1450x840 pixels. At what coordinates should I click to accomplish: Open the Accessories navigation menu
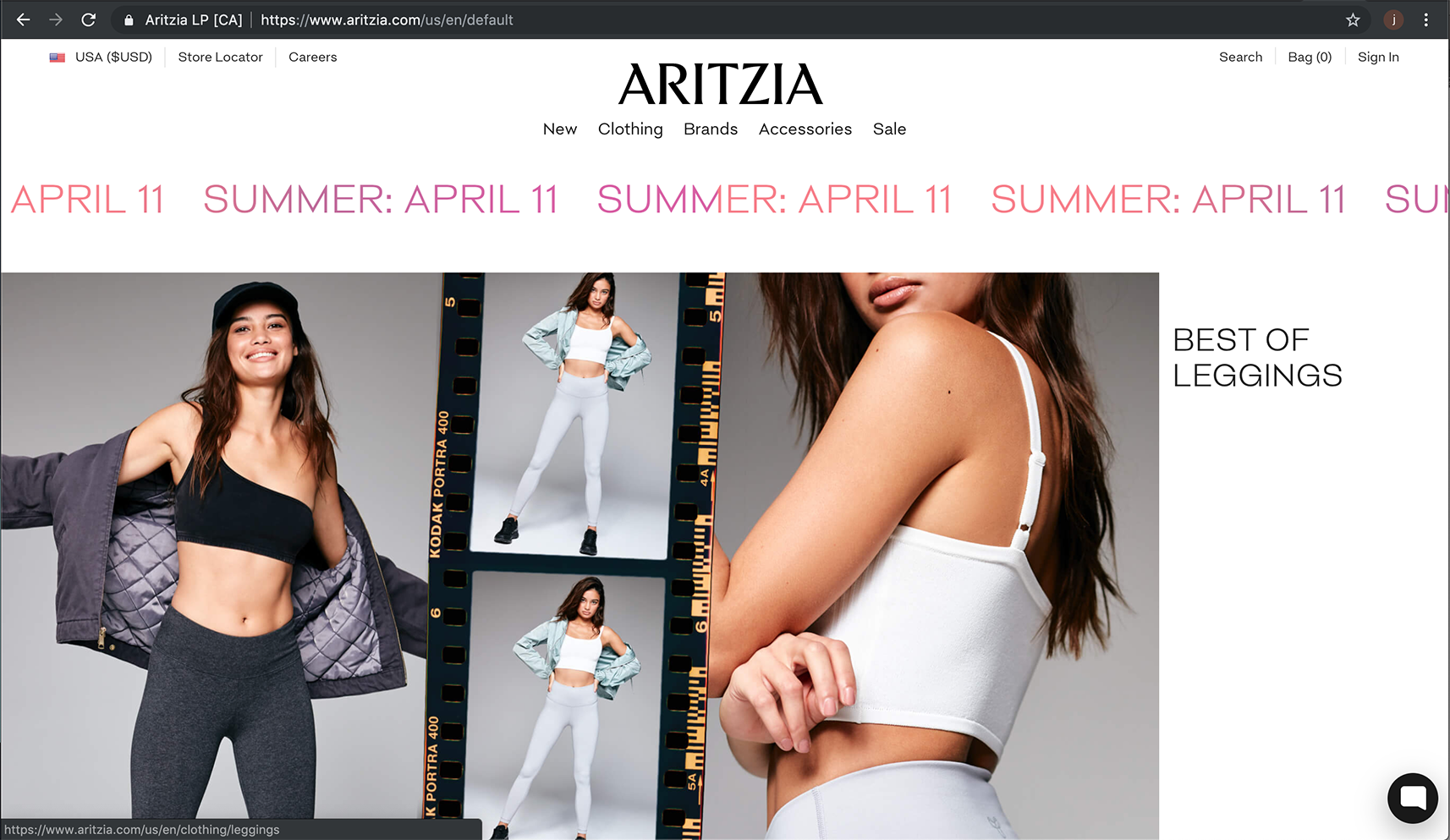click(805, 129)
